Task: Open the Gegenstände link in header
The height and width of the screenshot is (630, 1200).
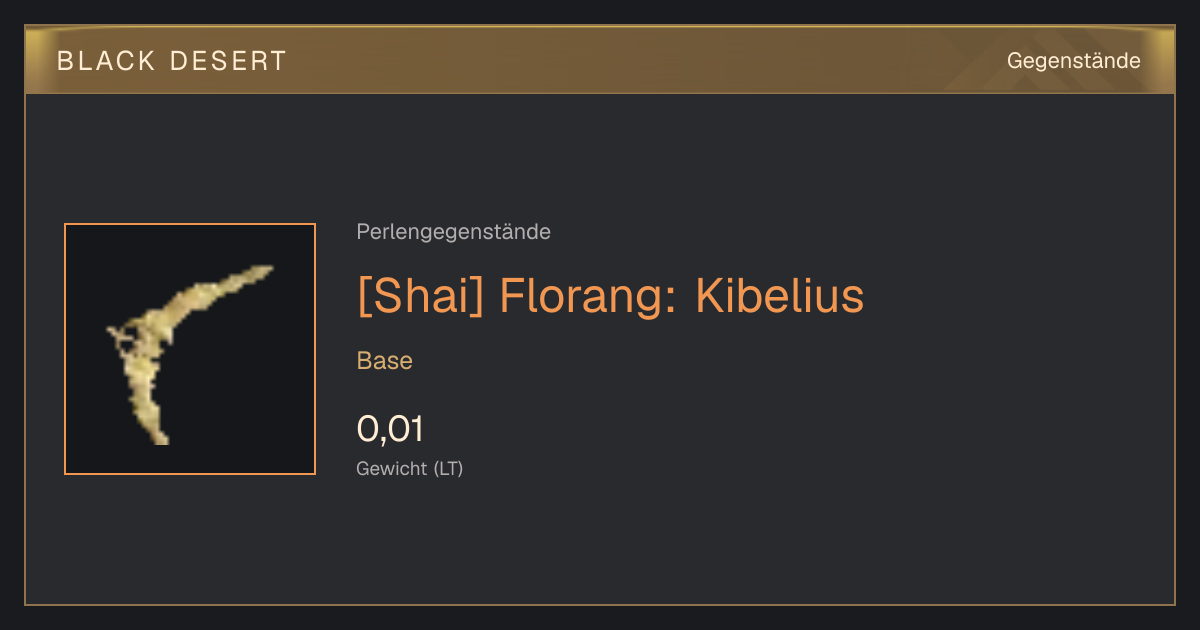Action: (1074, 61)
